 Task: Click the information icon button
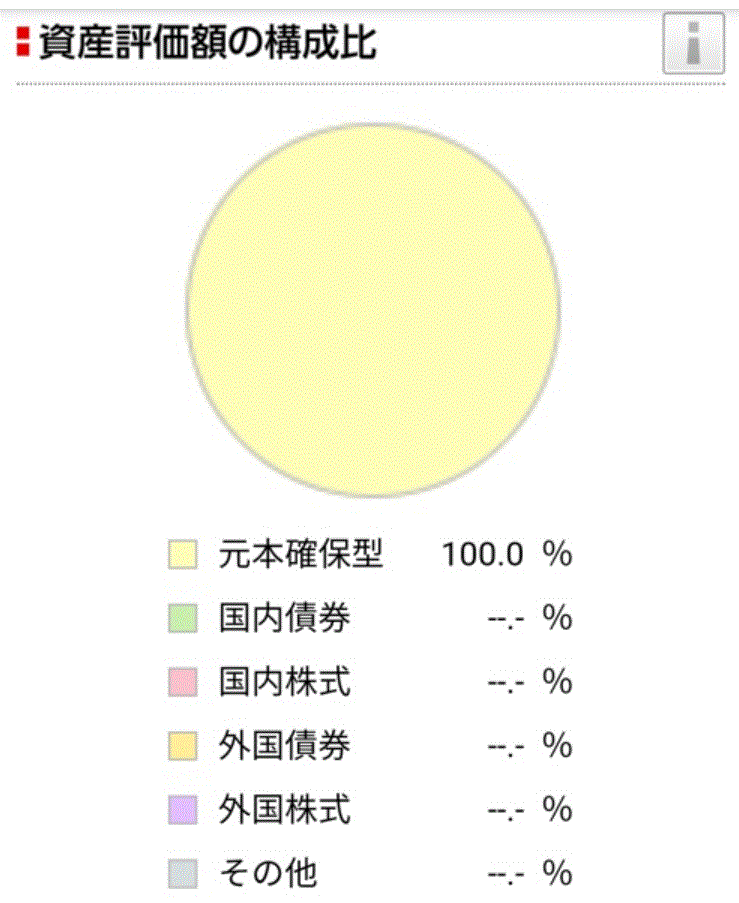click(693, 44)
